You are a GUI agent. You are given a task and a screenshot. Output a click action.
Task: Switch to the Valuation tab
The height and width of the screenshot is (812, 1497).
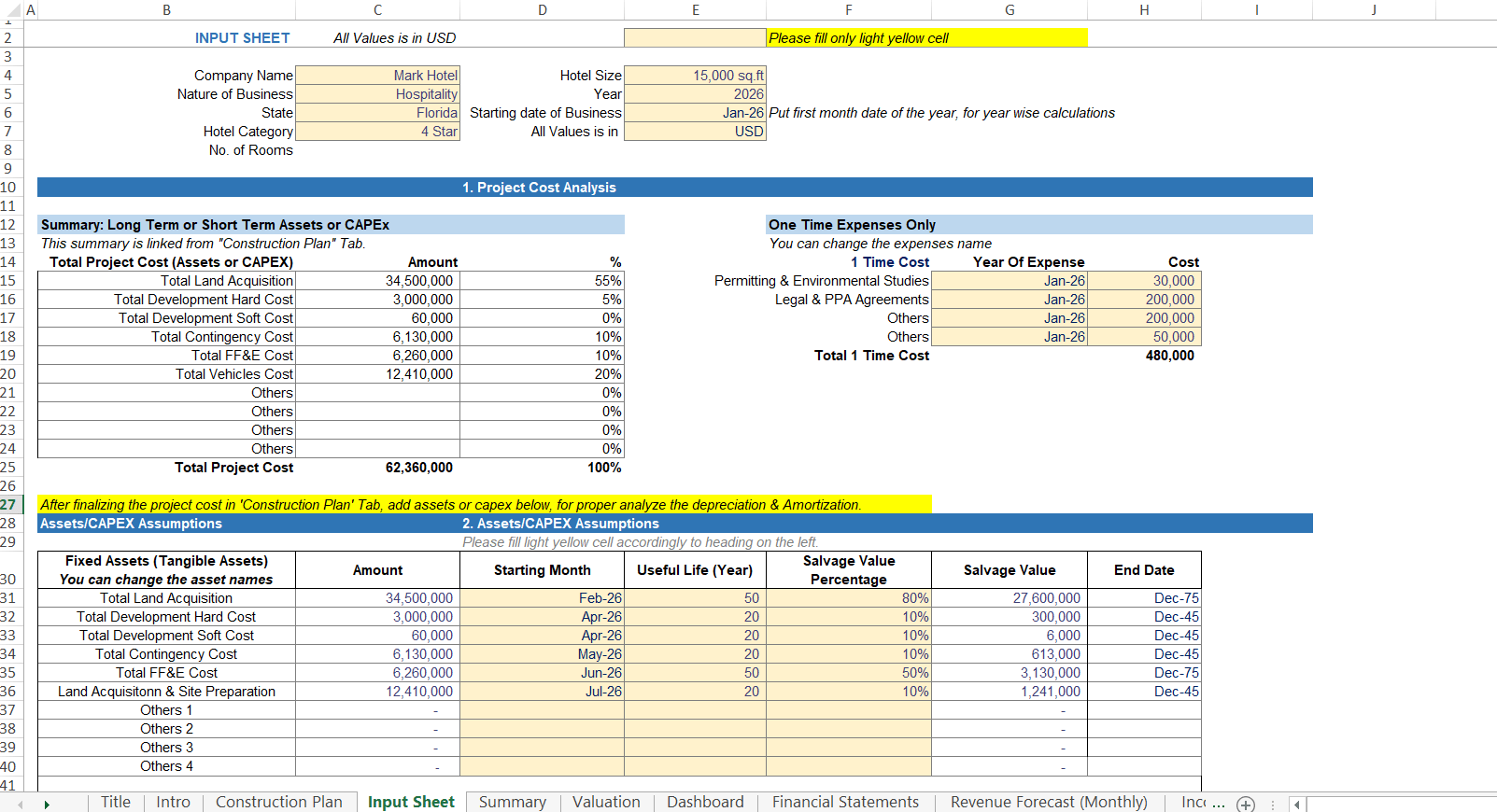(606, 802)
